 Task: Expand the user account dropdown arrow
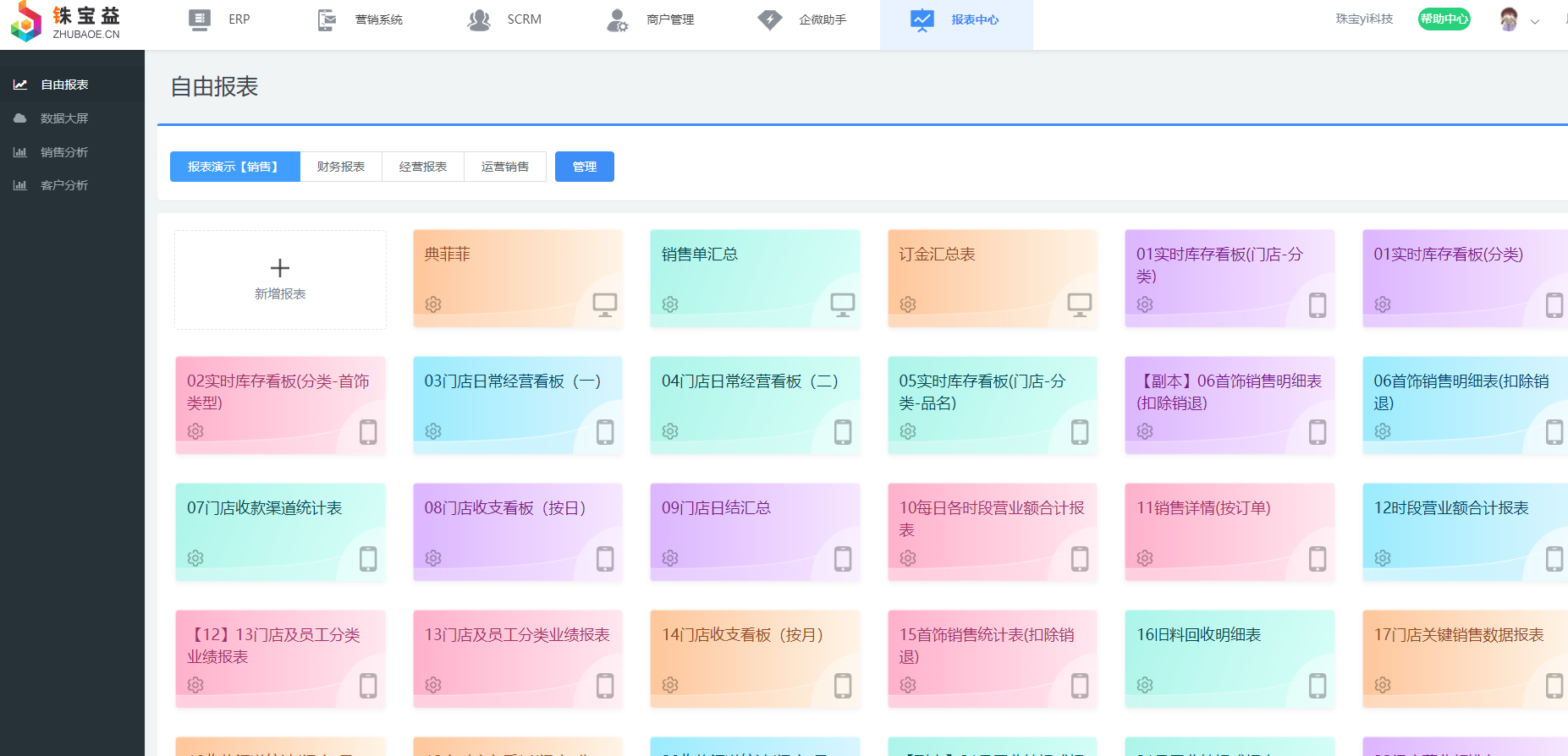(1535, 22)
